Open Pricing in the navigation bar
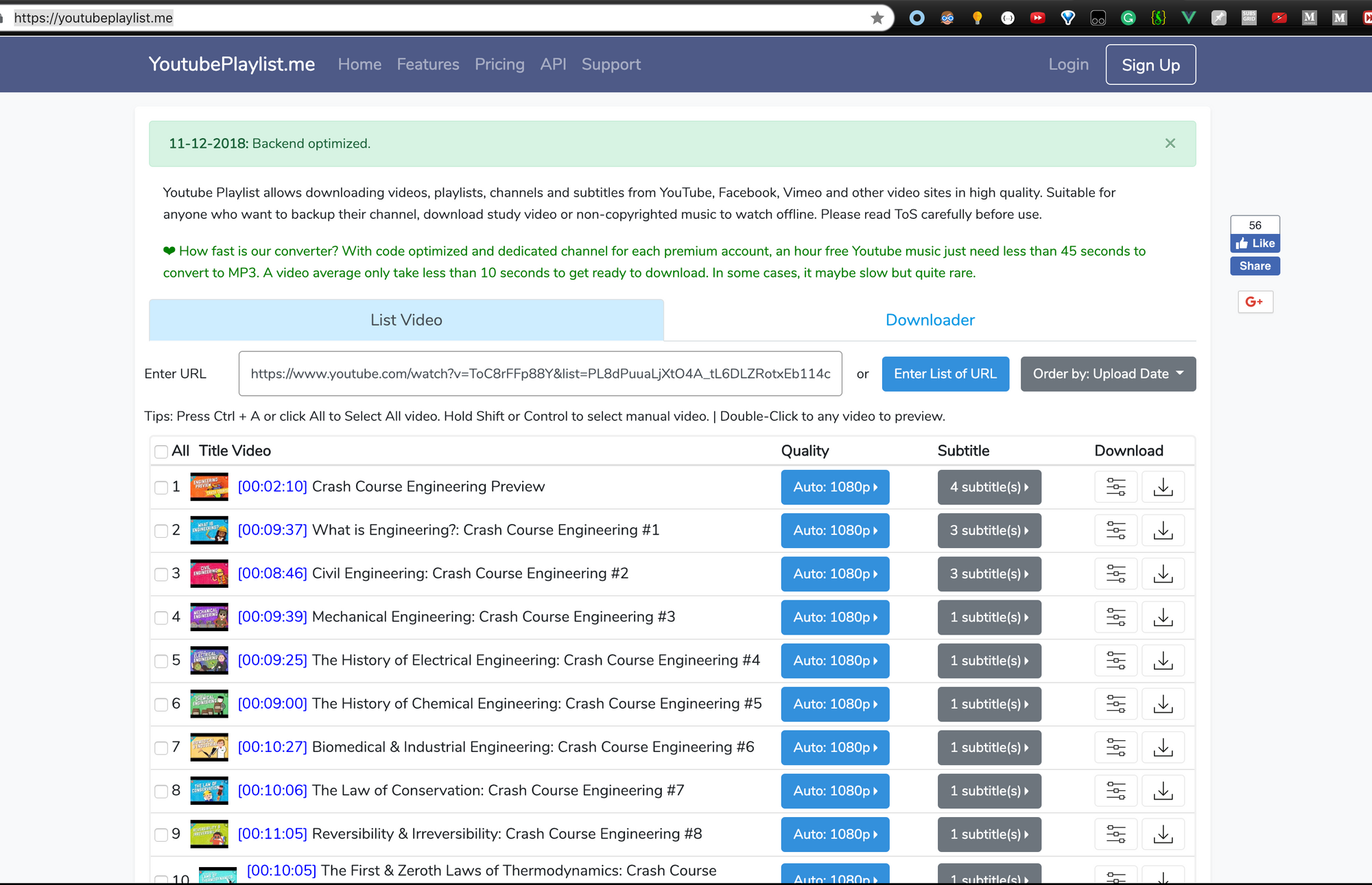Screen dimensions: 1372x885 point(499,64)
